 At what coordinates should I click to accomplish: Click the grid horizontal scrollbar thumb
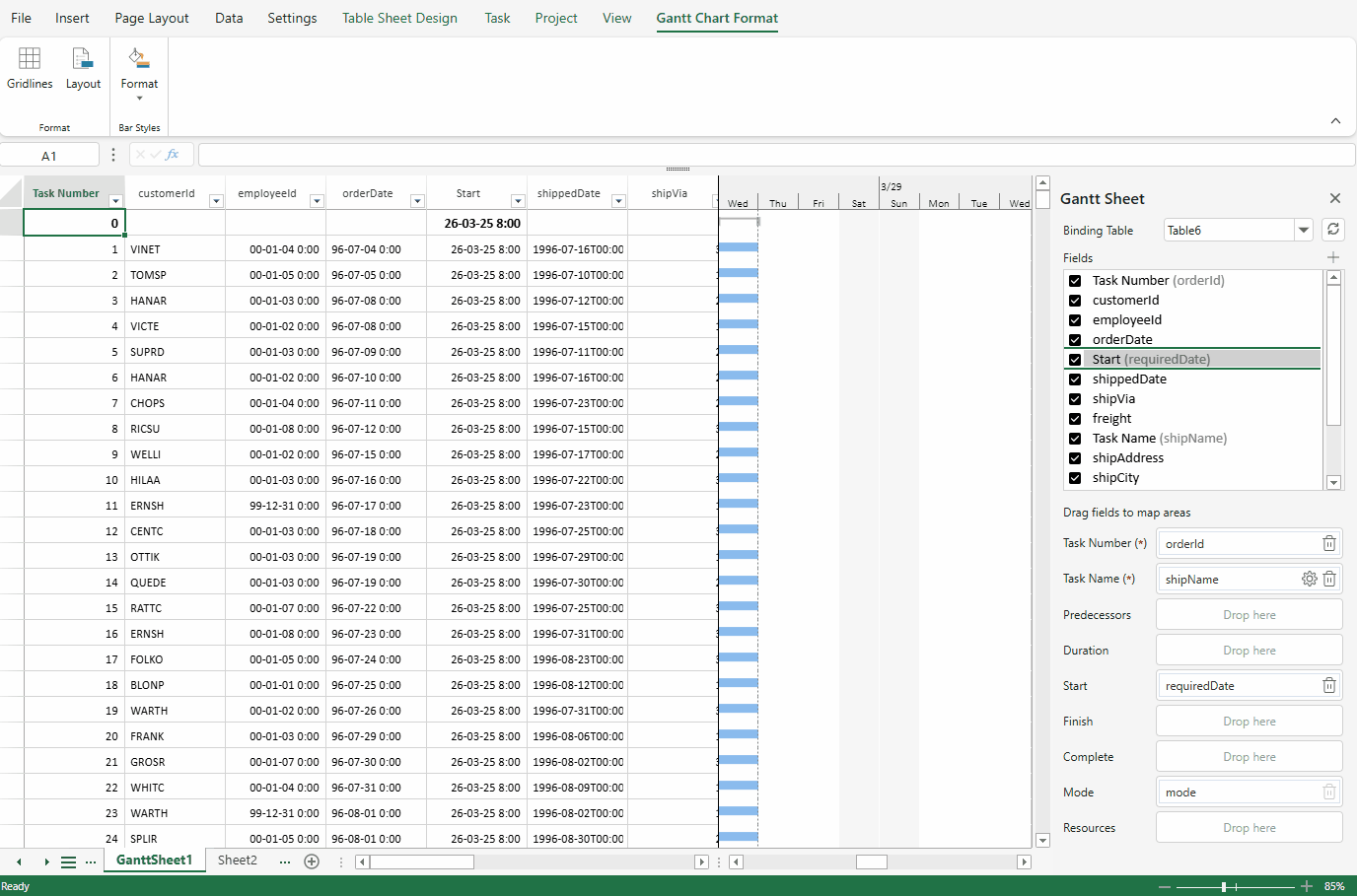pyautogui.click(x=421, y=862)
